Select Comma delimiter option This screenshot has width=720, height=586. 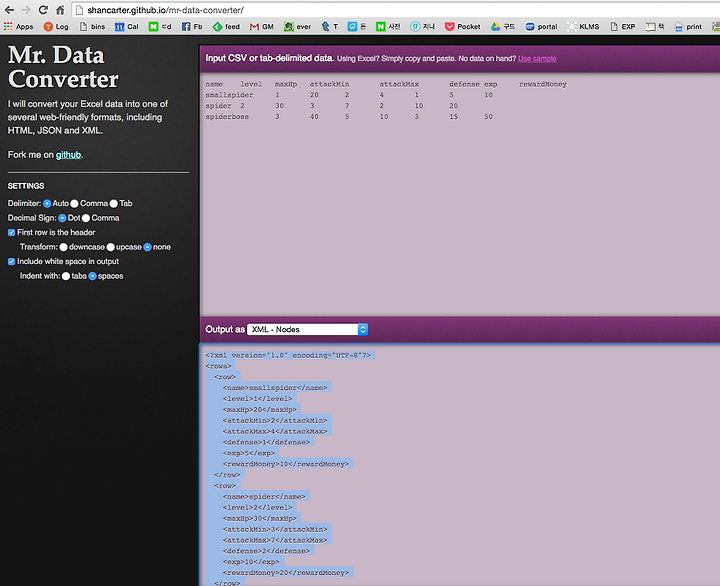coord(74,203)
